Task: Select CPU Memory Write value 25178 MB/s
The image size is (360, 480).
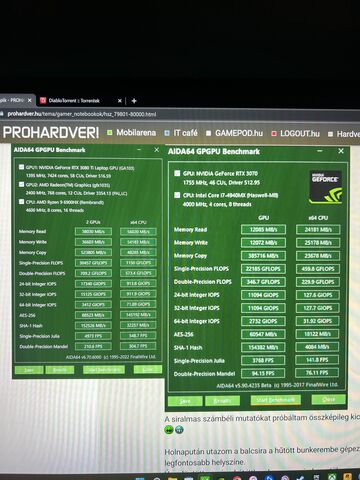Action: pyautogui.click(x=318, y=243)
